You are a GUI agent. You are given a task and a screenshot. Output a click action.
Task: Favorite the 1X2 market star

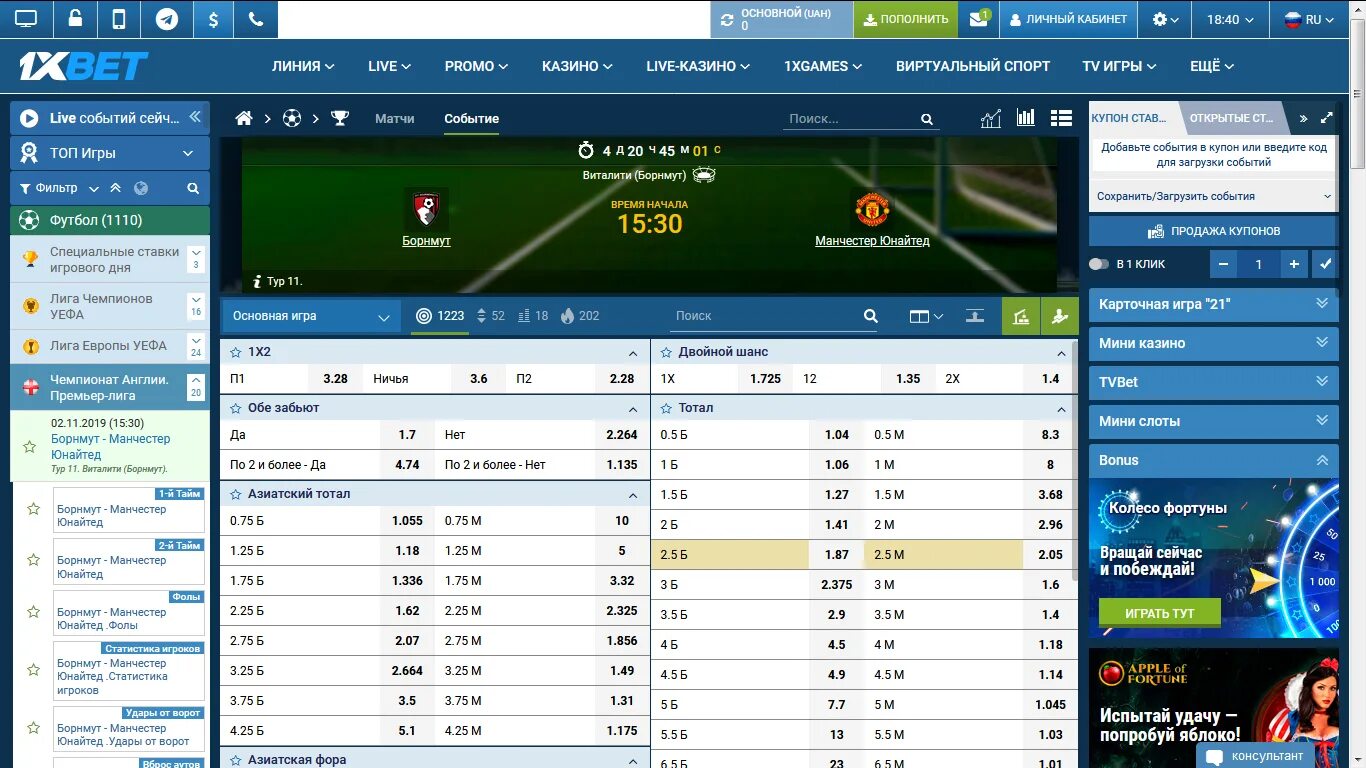click(x=236, y=352)
